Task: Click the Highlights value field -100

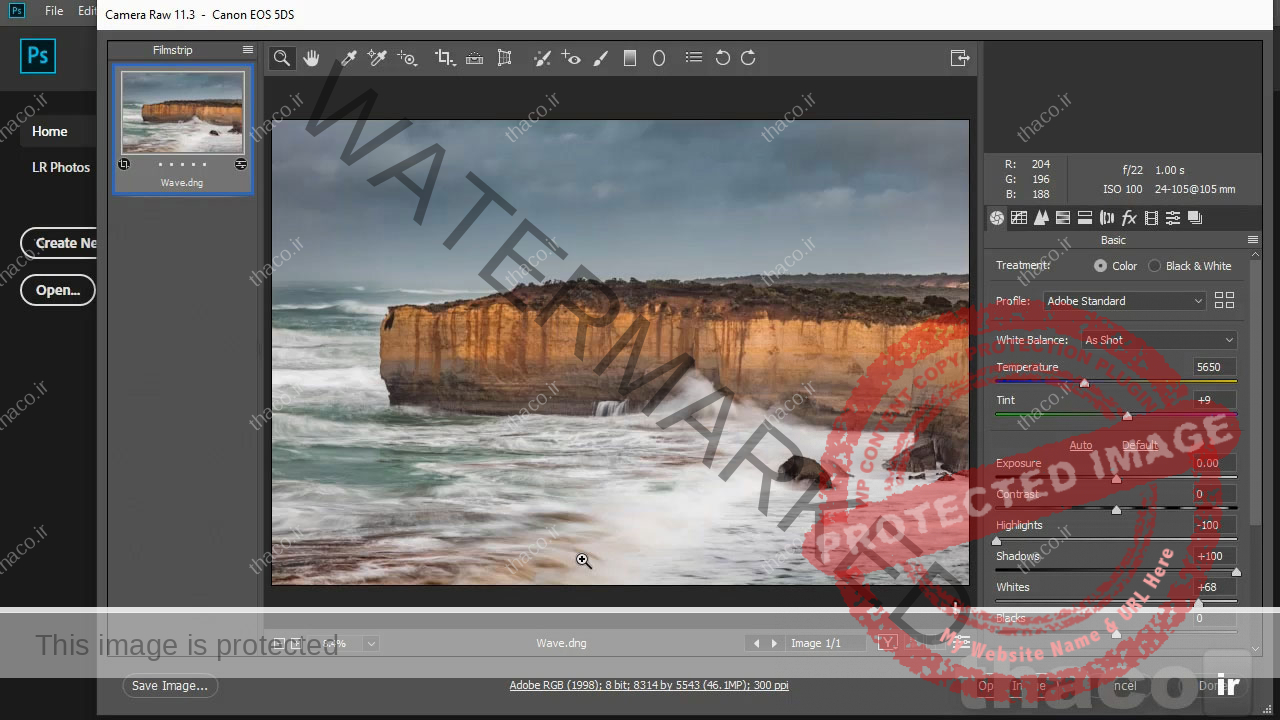Action: [x=1214, y=525]
